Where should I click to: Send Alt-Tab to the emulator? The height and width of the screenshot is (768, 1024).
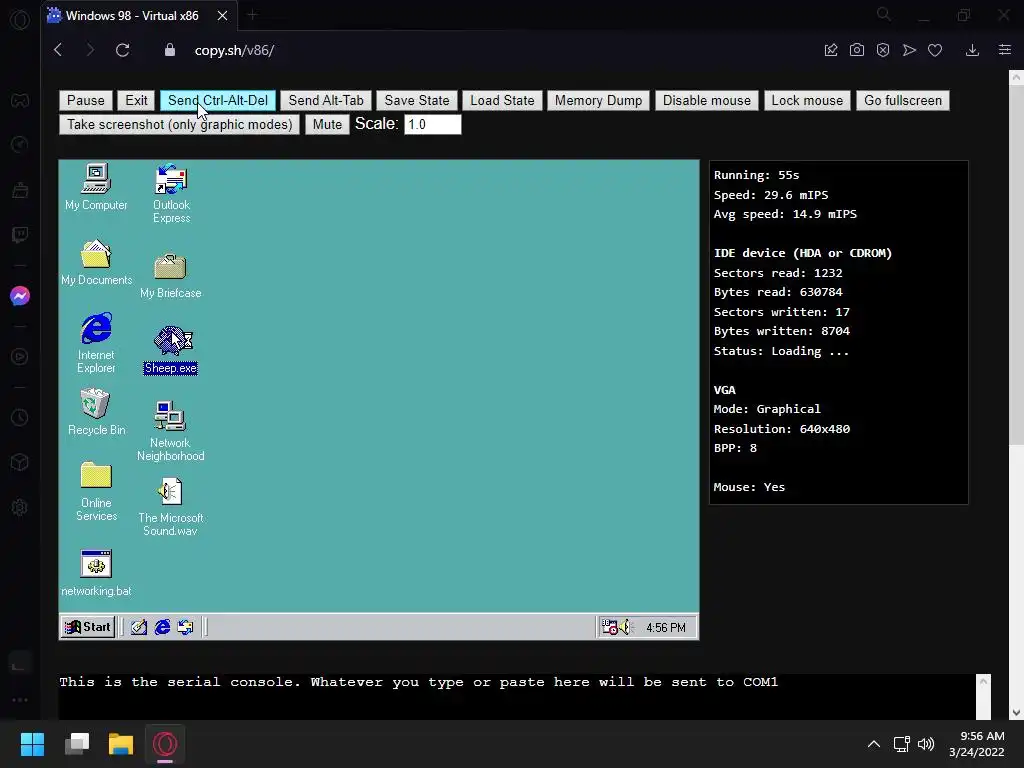pyautogui.click(x=326, y=101)
